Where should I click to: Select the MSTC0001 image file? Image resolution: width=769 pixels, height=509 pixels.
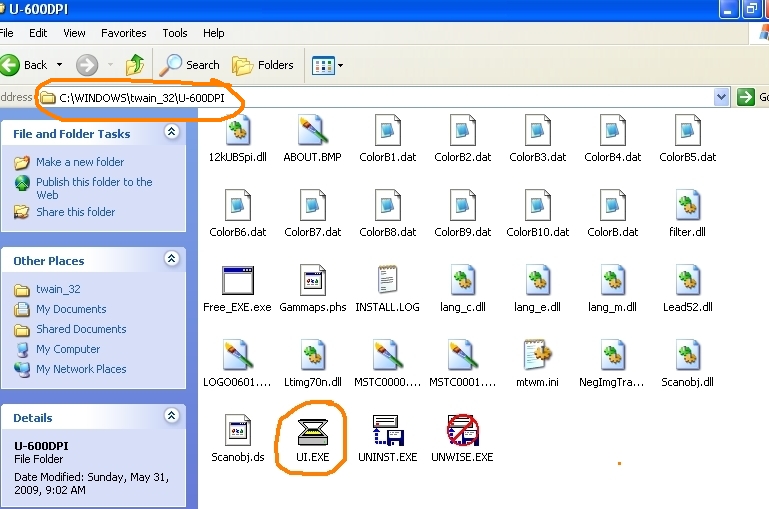(462, 363)
